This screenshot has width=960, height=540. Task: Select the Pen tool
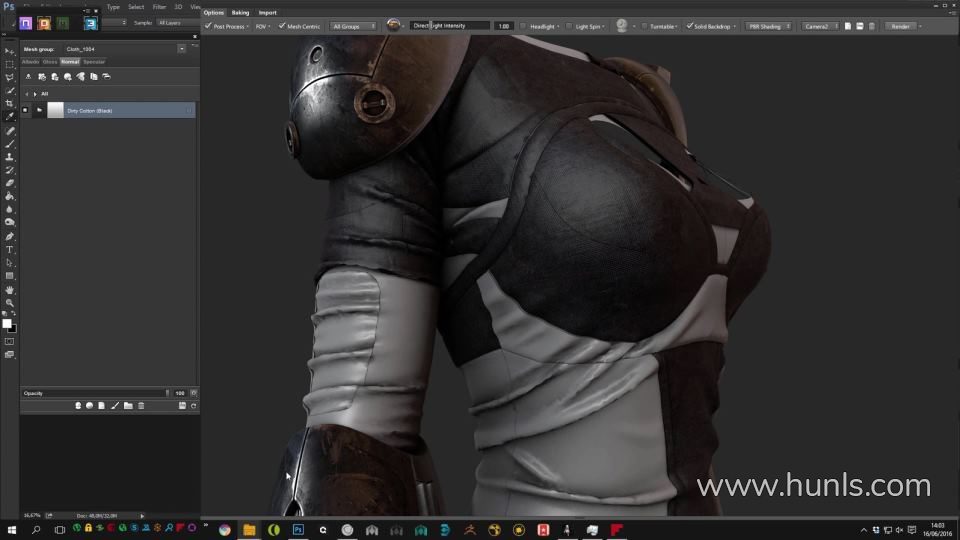pyautogui.click(x=9, y=236)
